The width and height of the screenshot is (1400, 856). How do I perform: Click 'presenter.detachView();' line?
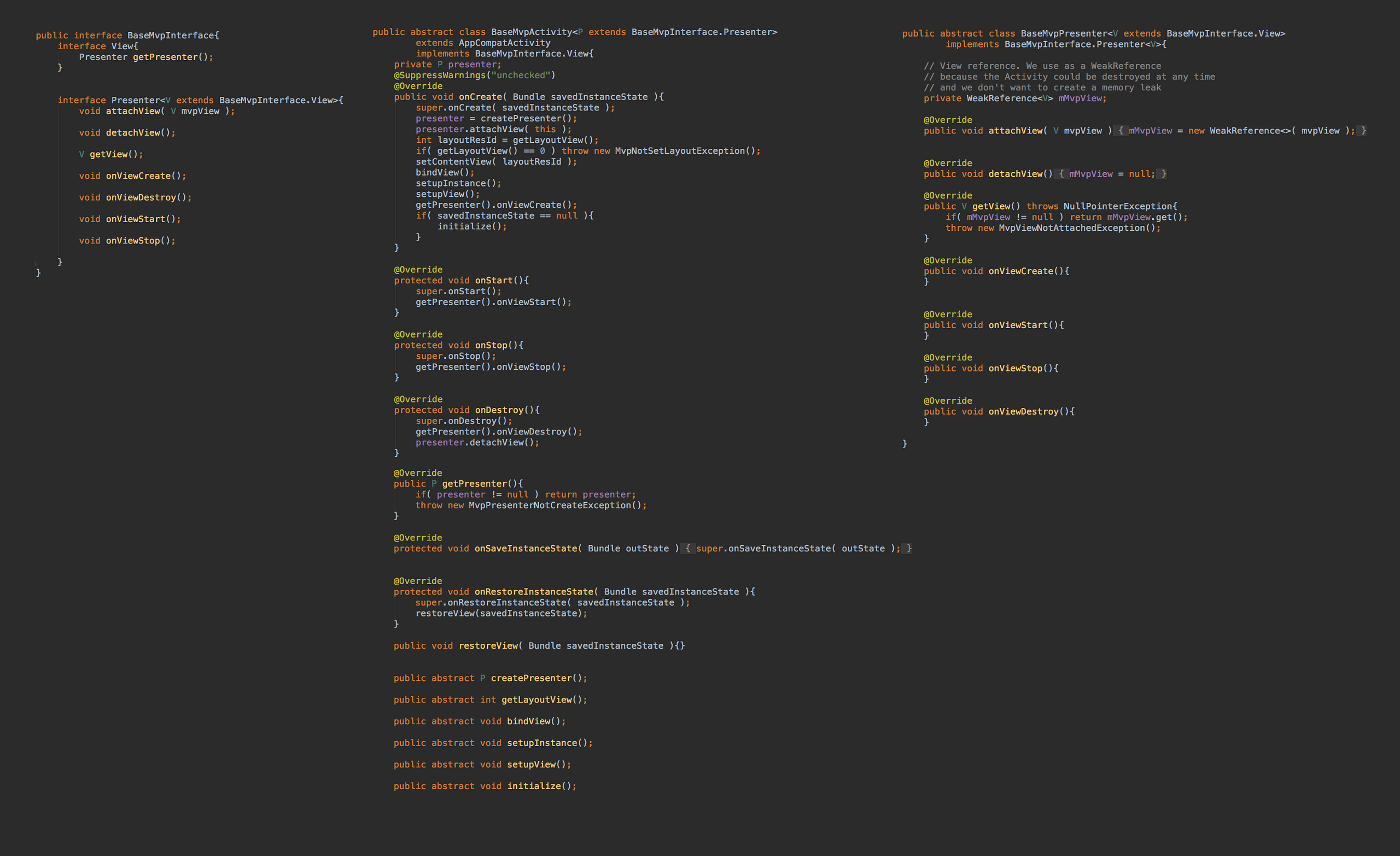[477, 442]
